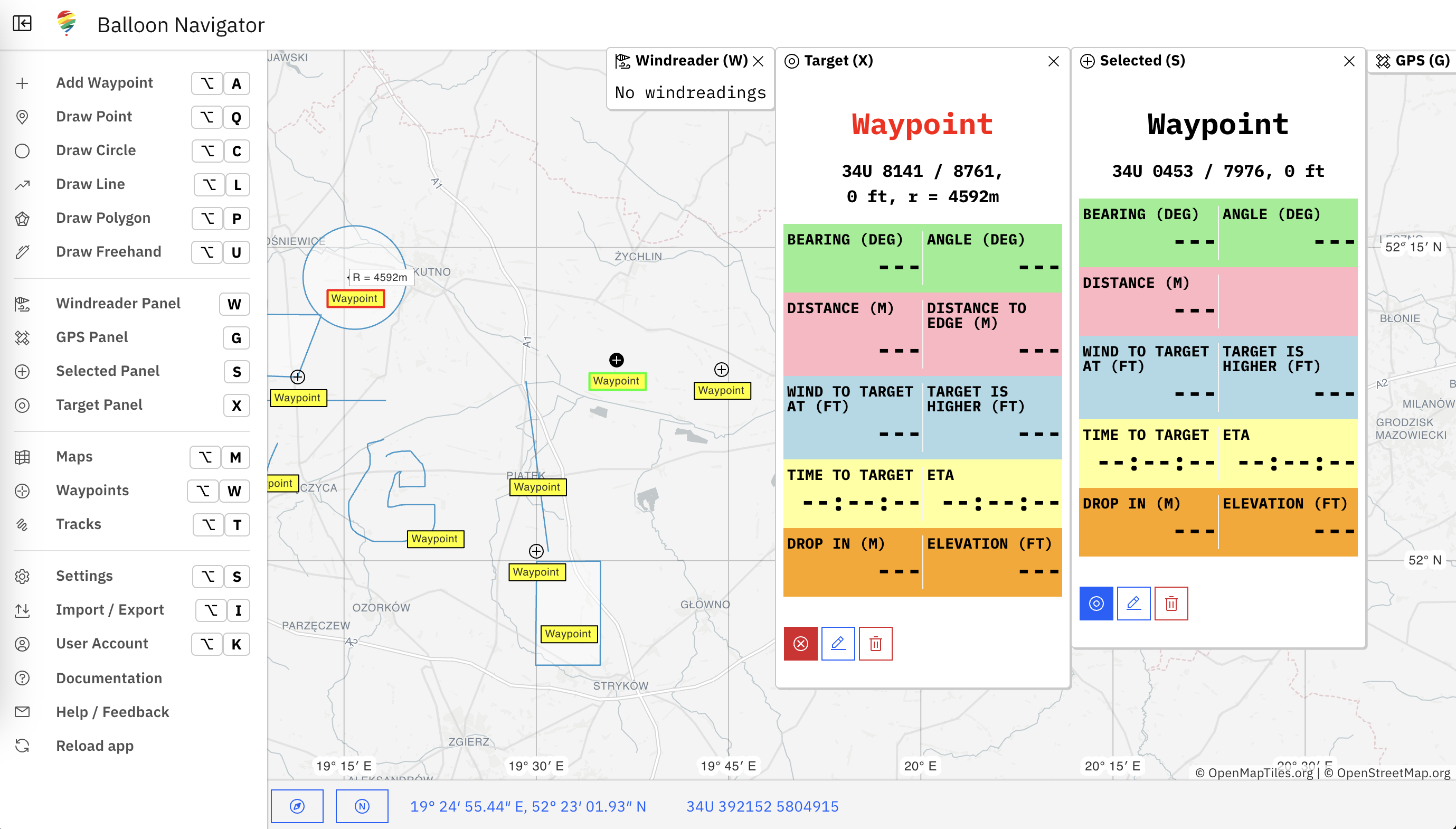This screenshot has width=1456, height=829.
Task: Click the edit pencil icon in Target panel
Action: (838, 643)
